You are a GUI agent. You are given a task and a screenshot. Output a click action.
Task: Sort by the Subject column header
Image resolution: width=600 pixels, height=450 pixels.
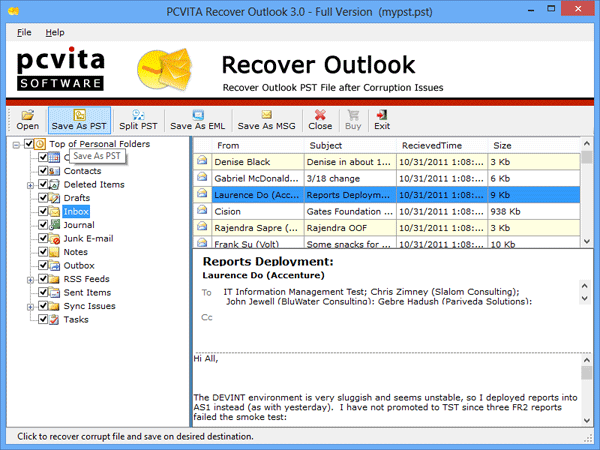coord(350,145)
